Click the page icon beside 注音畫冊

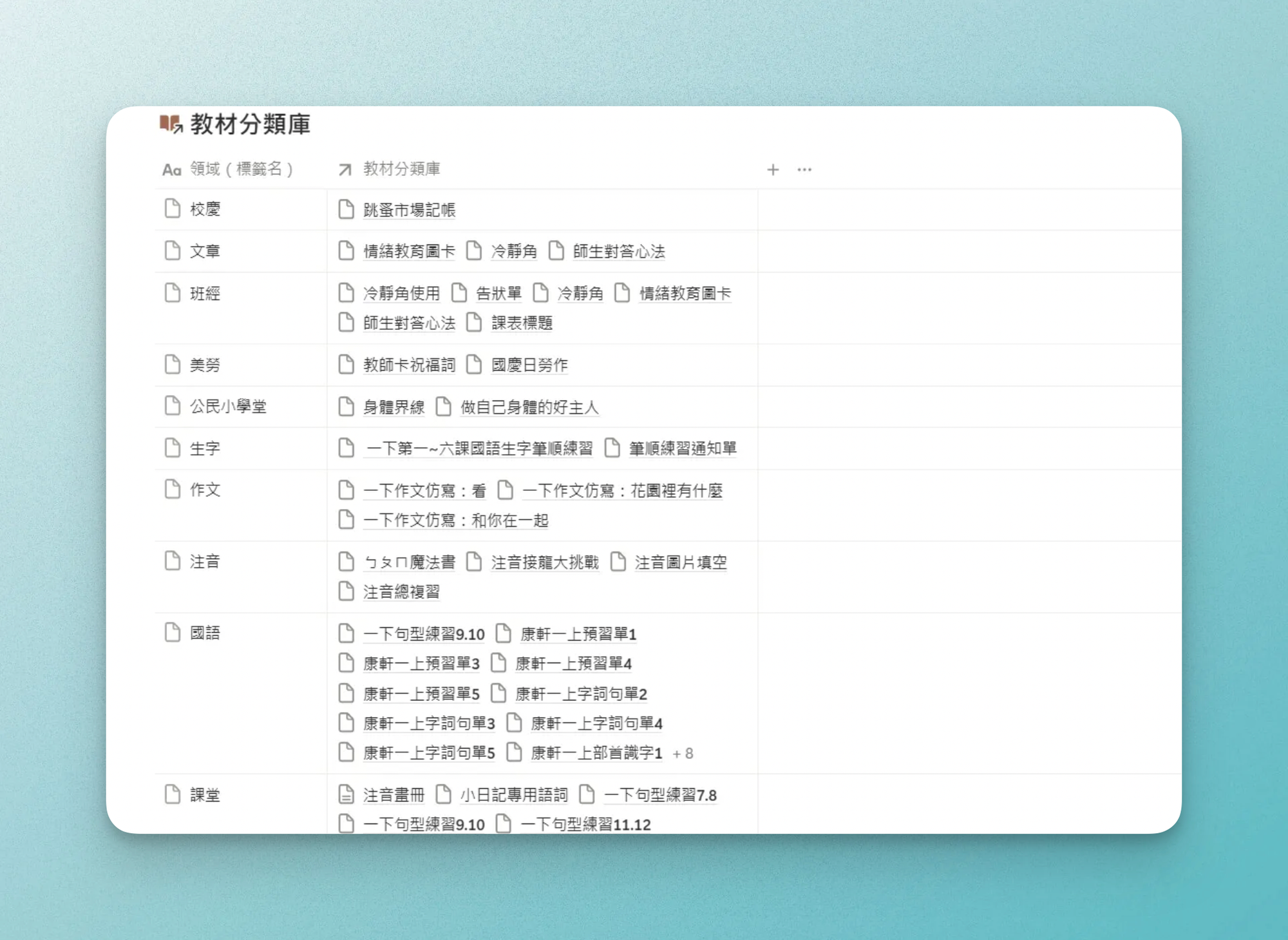pyautogui.click(x=345, y=795)
